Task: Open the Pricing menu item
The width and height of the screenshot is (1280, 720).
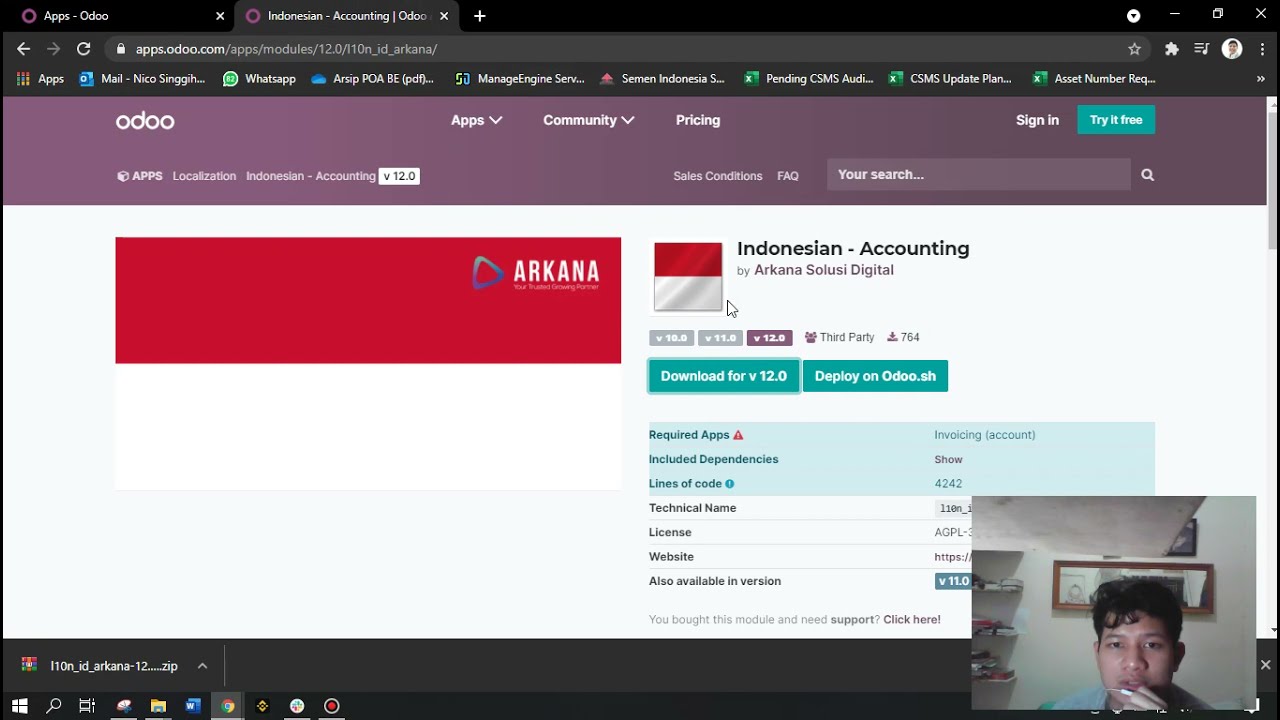Action: 698,120
